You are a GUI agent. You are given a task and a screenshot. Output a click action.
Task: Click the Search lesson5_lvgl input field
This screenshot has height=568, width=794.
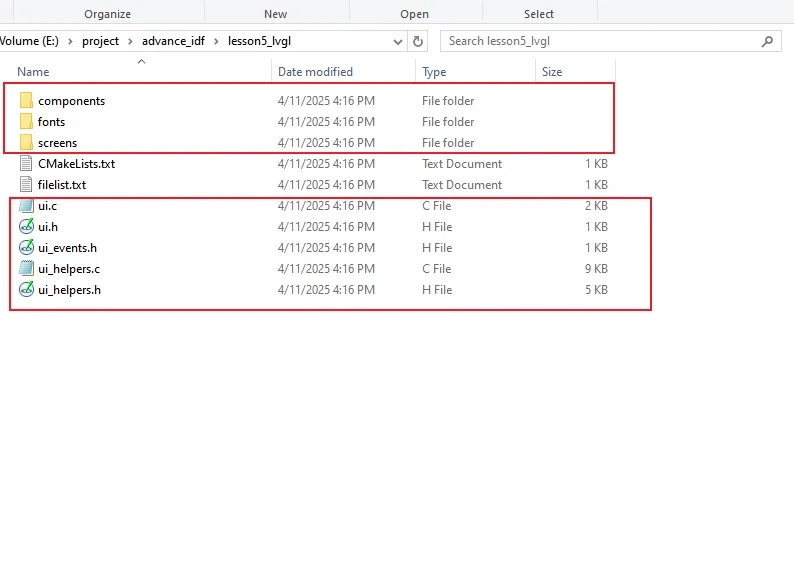600,41
